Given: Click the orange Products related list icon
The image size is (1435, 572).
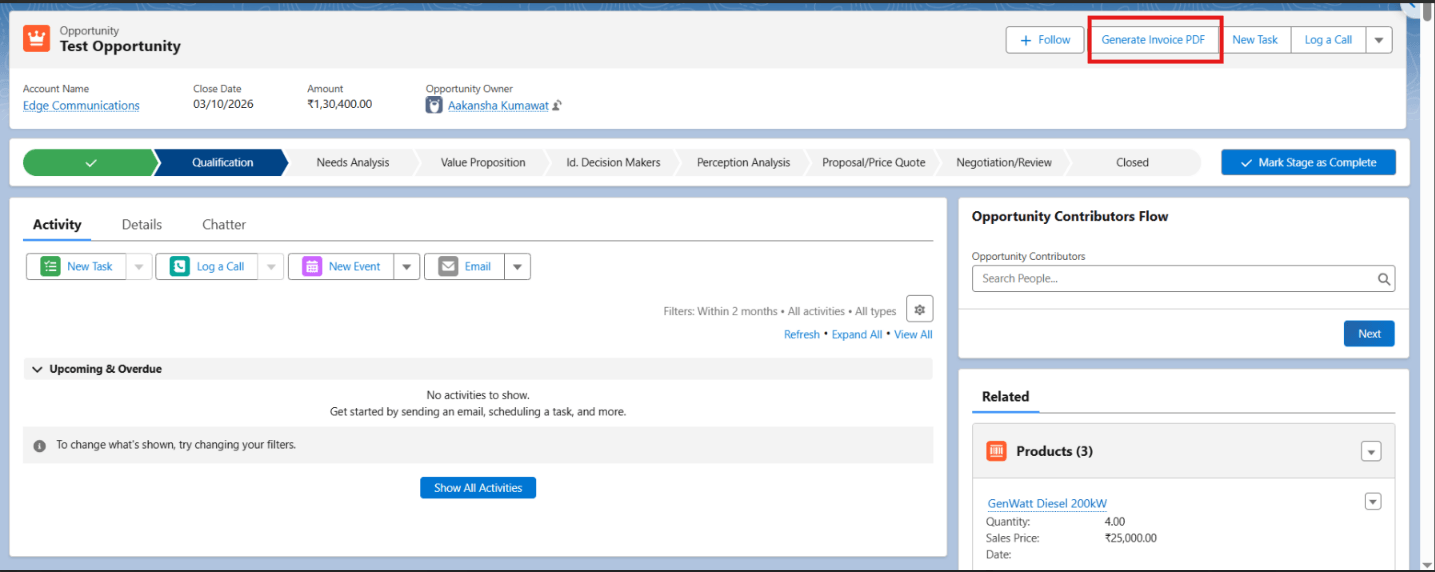Looking at the screenshot, I should (996, 451).
